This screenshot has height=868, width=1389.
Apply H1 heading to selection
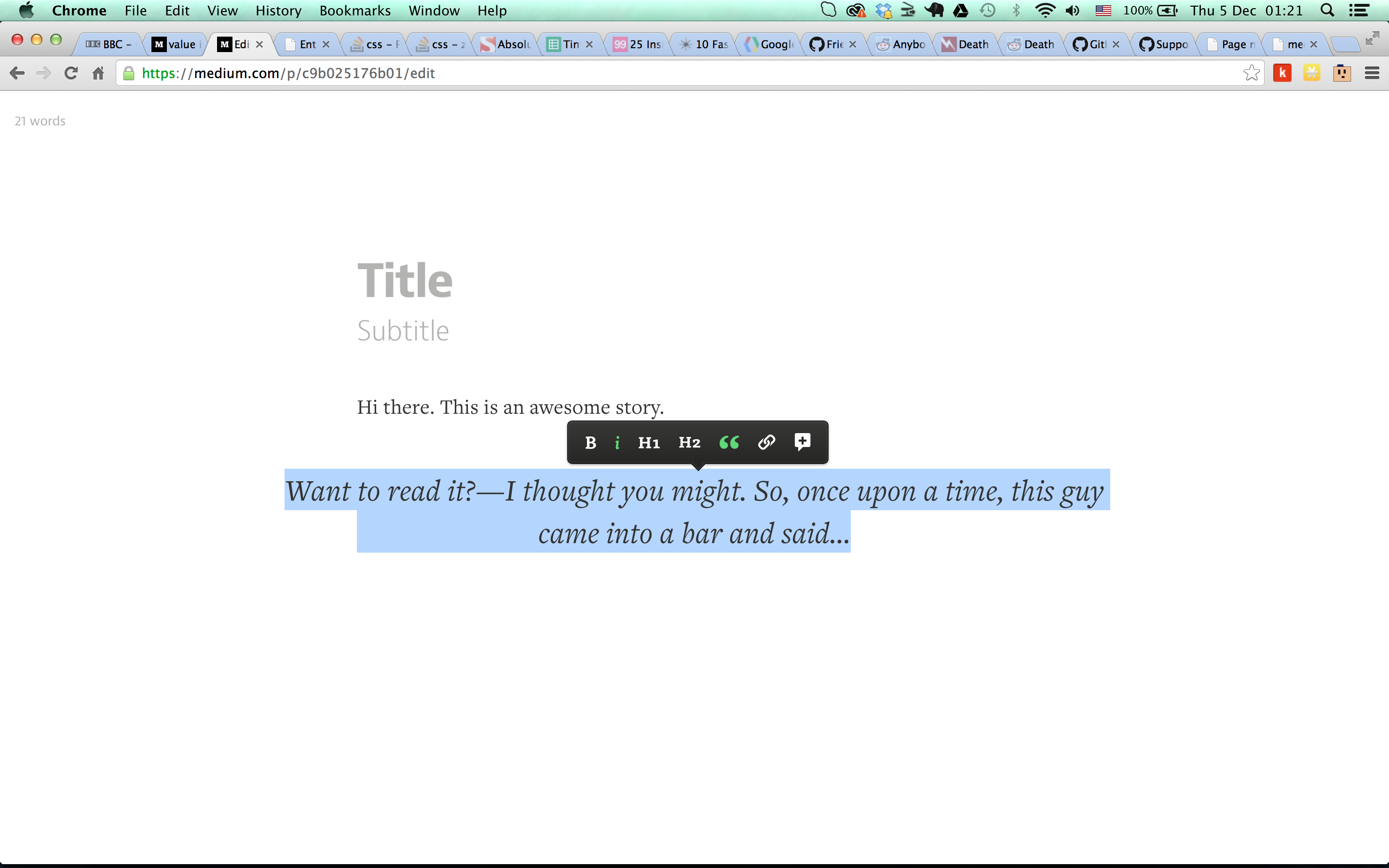[x=649, y=443]
